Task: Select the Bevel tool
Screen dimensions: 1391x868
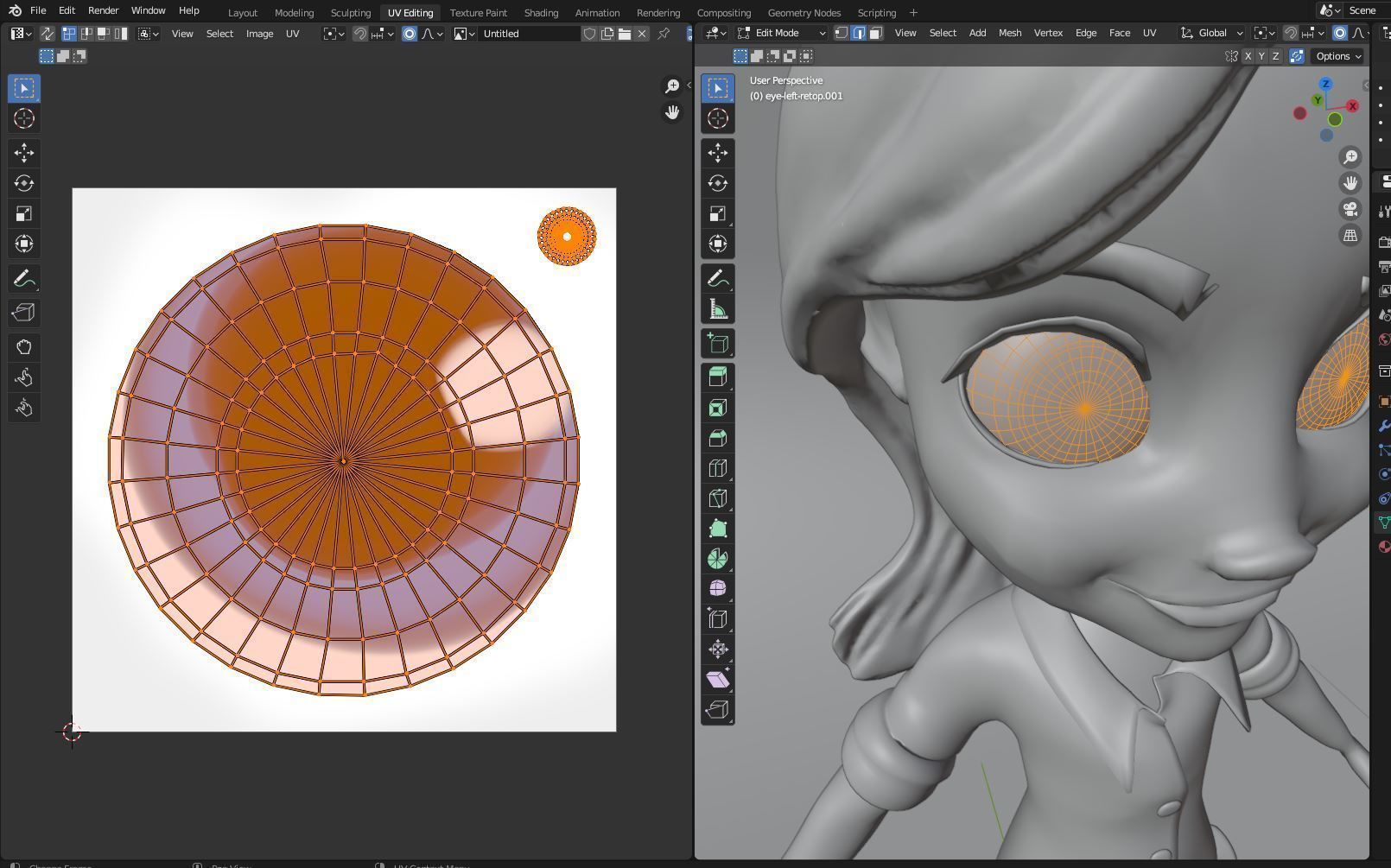Action: point(717,438)
